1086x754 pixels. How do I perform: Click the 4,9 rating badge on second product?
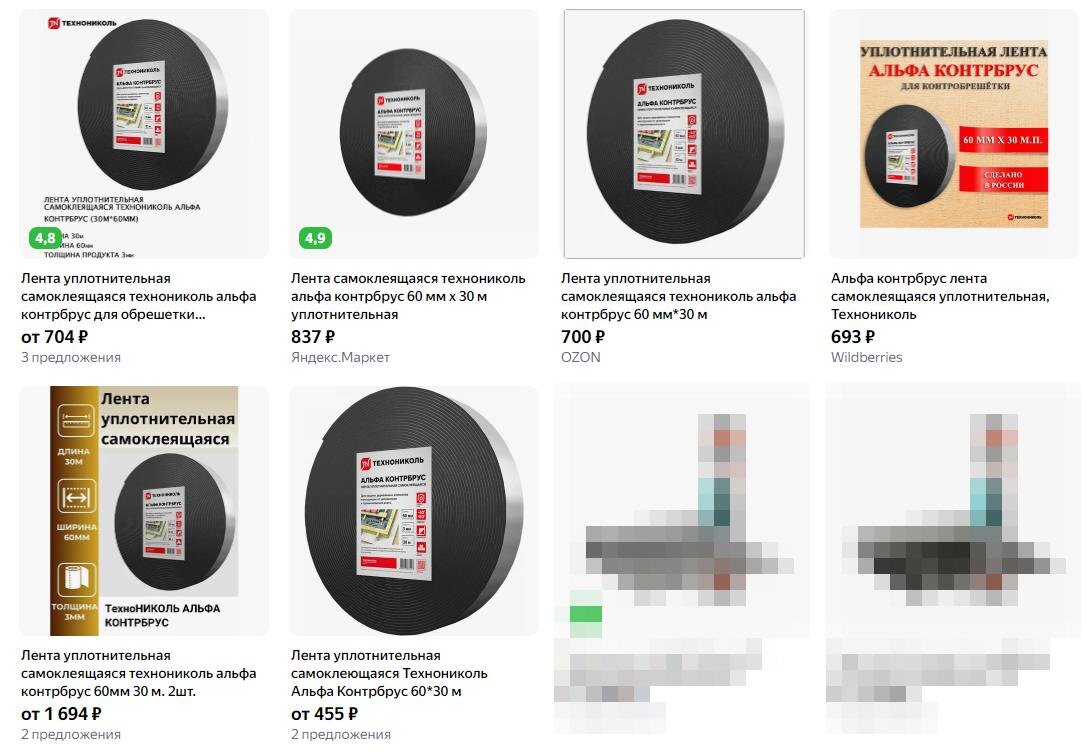(x=315, y=238)
